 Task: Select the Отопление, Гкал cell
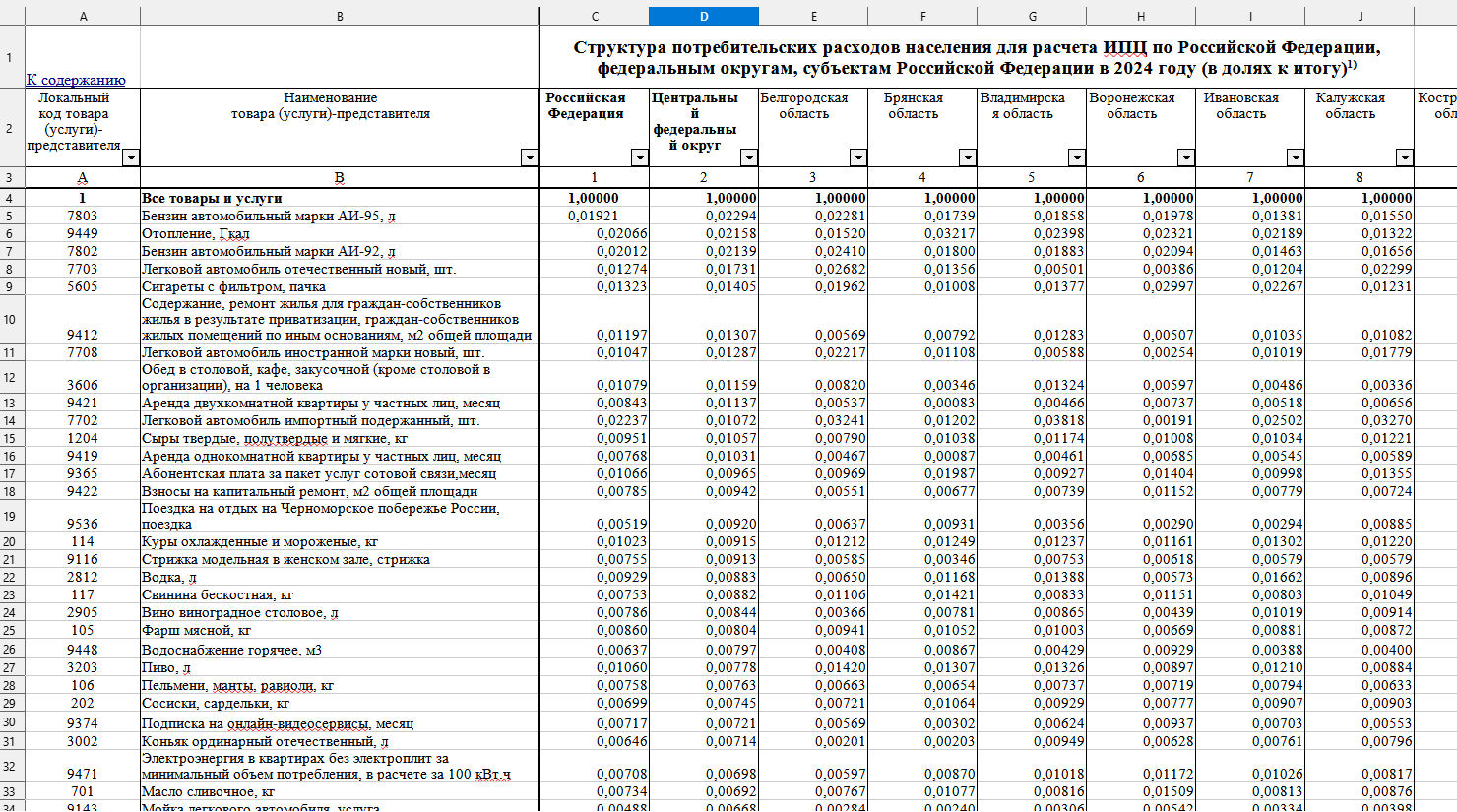click(340, 233)
